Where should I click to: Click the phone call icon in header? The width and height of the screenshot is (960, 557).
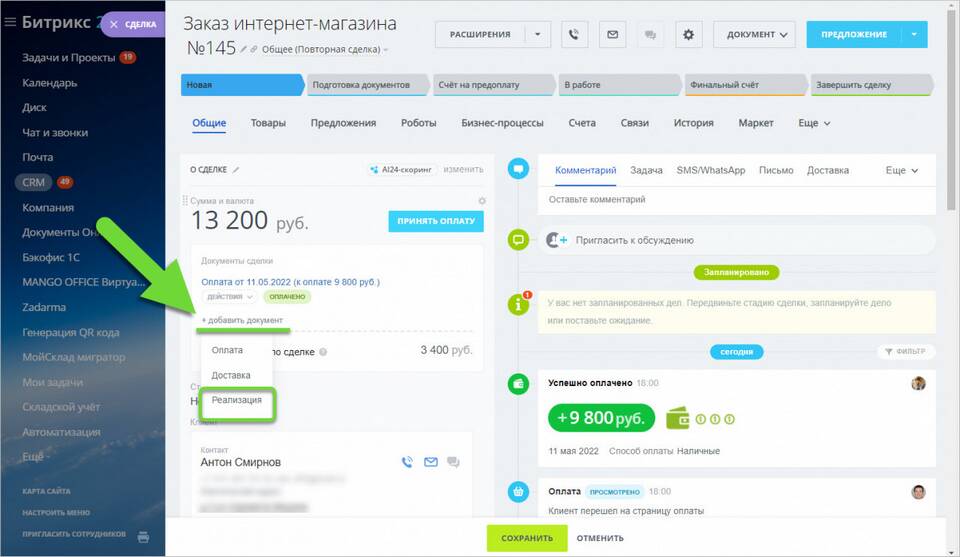coord(575,35)
